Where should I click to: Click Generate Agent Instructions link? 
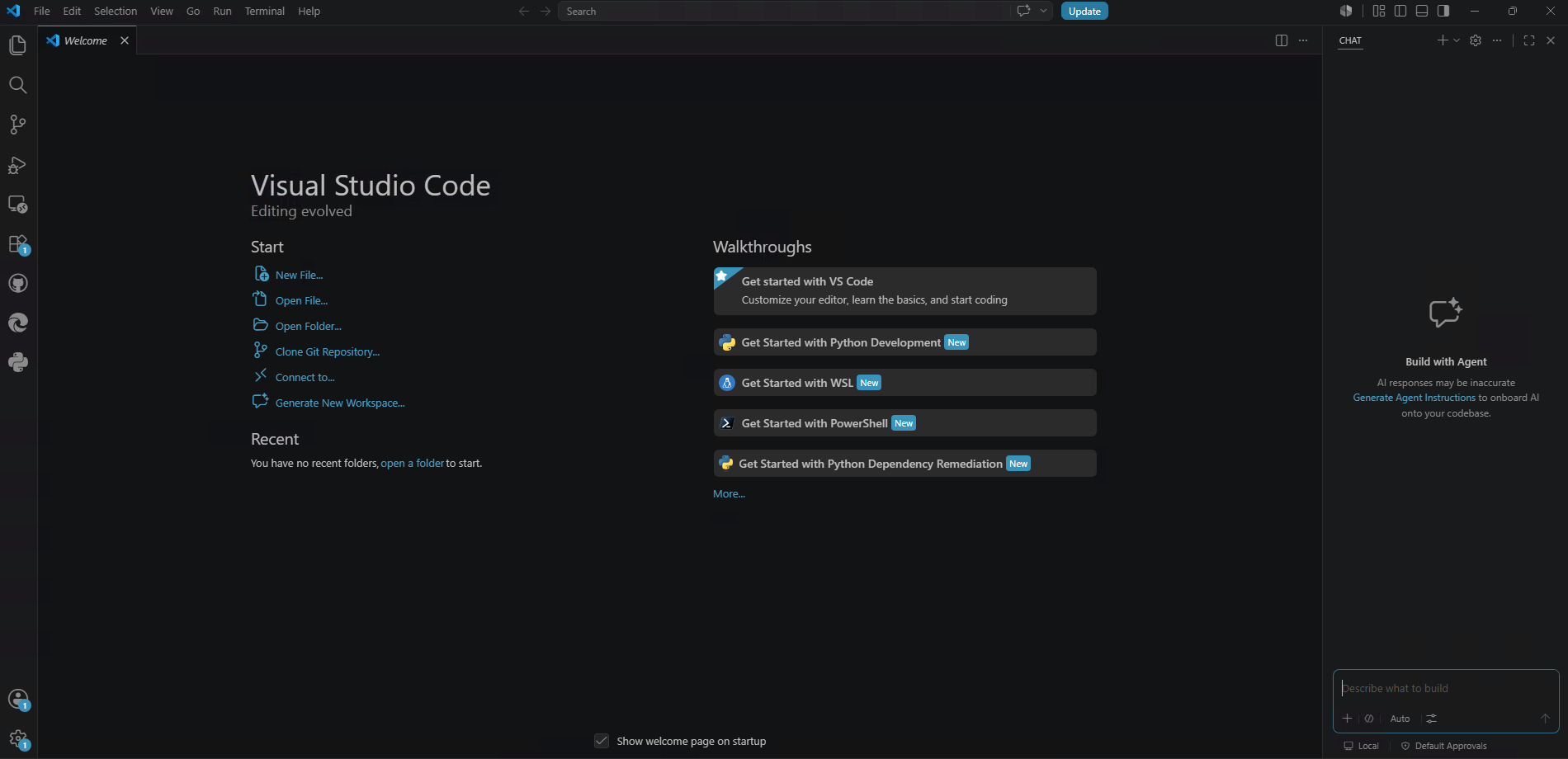(x=1414, y=398)
